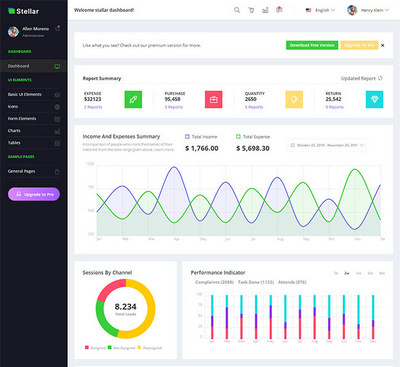
Task: Dismiss the premium version banner
Action: [382, 45]
